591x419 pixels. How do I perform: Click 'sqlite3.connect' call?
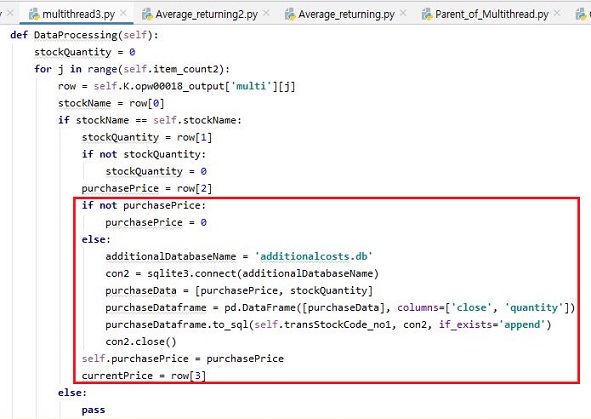(191, 274)
